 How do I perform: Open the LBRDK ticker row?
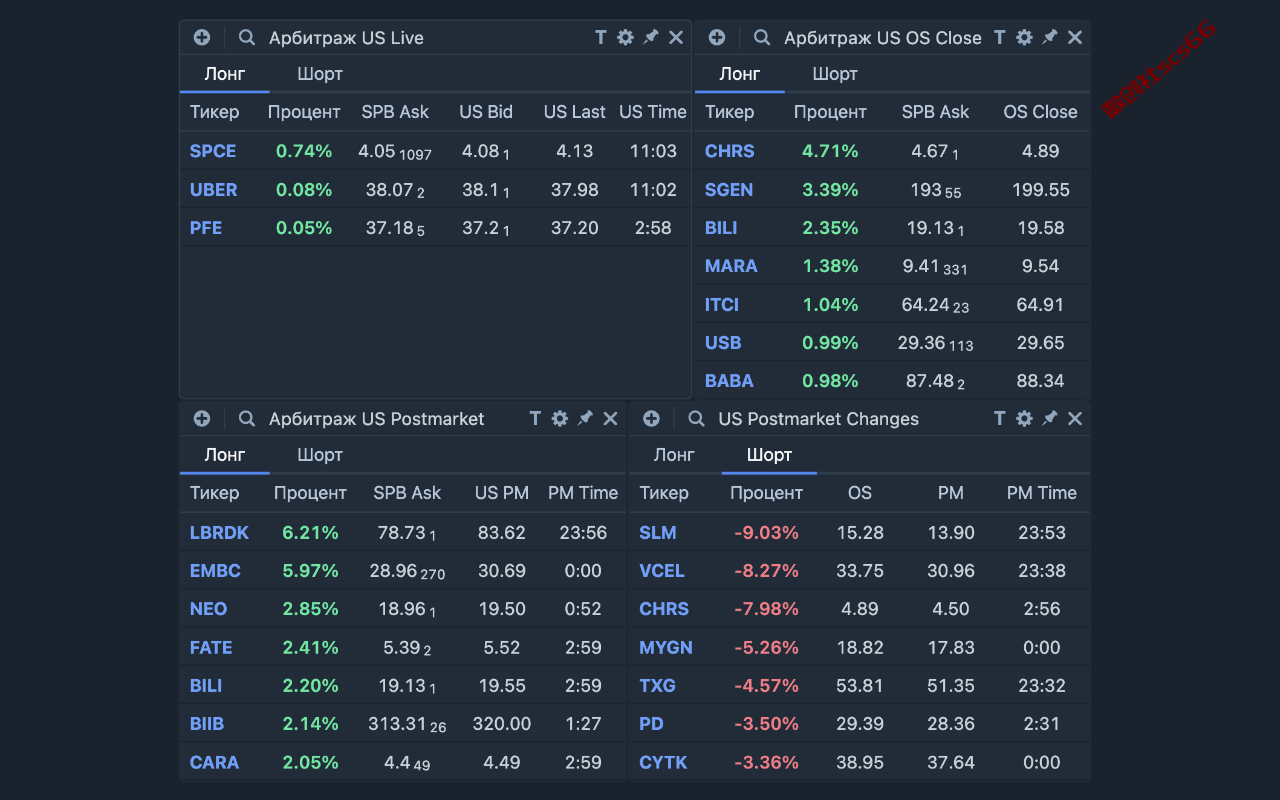pos(403,533)
